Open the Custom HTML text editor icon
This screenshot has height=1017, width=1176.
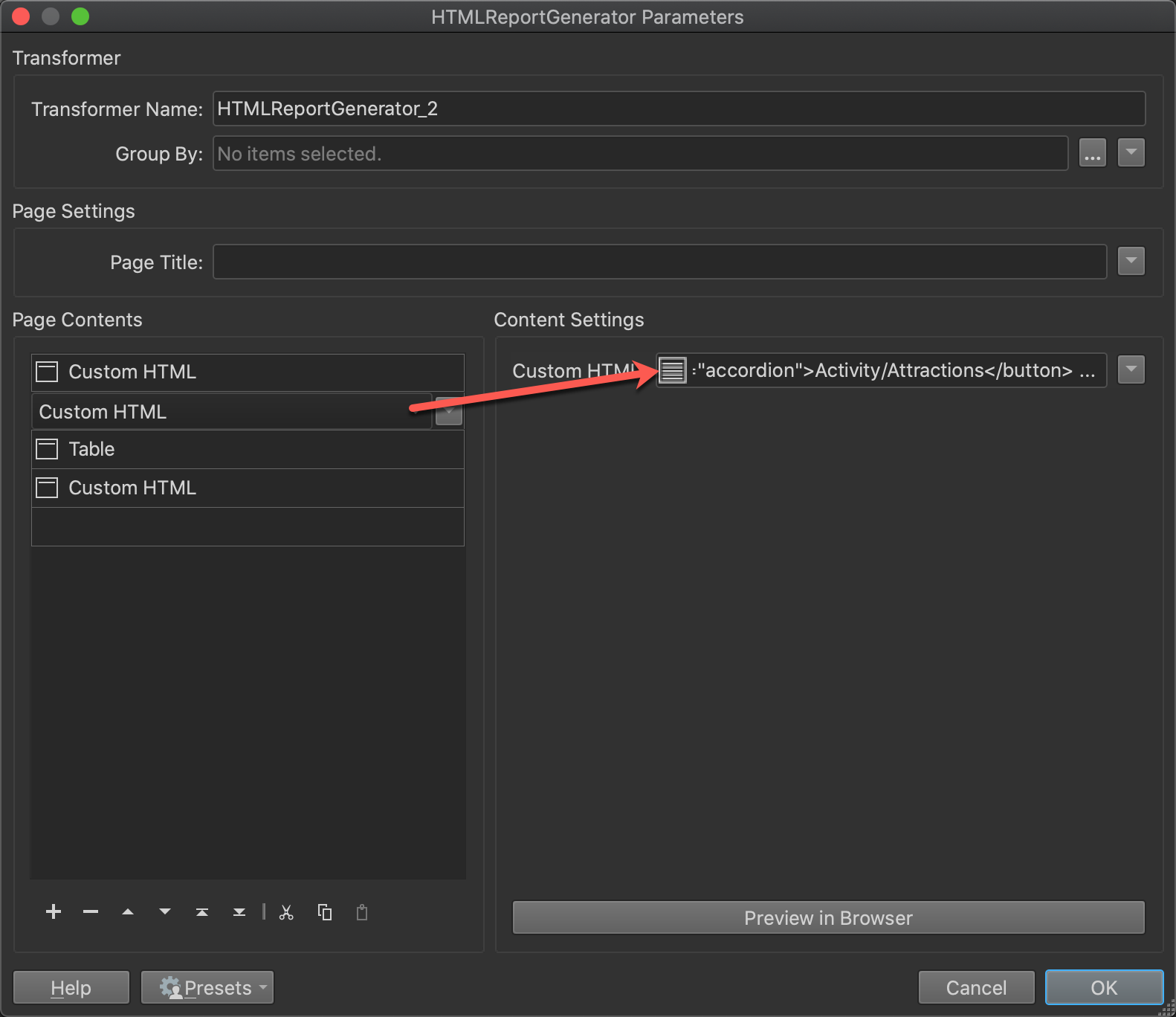pyautogui.click(x=673, y=370)
